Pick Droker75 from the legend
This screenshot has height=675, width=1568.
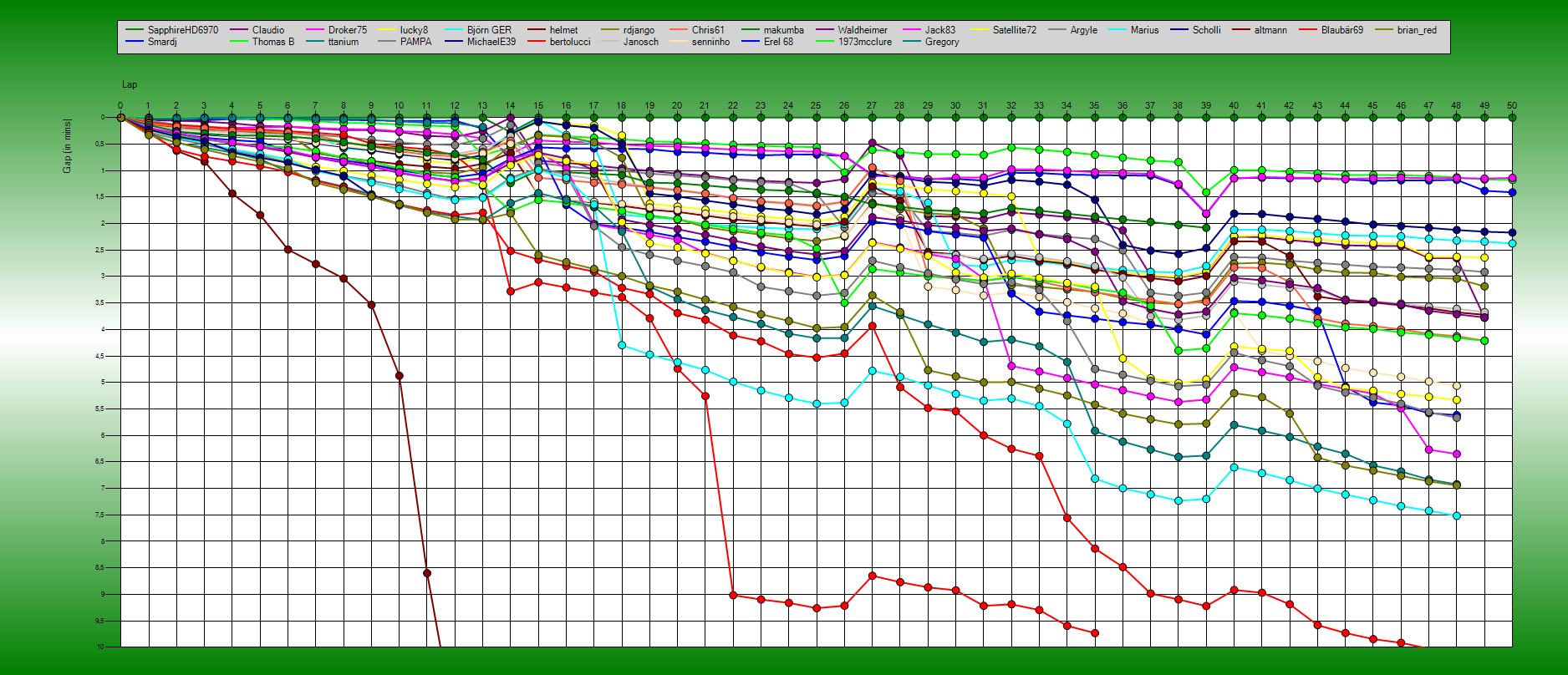(x=348, y=30)
